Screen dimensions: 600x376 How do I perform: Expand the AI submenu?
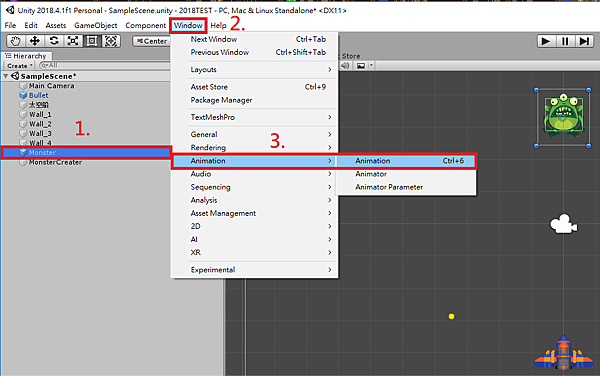coord(254,239)
